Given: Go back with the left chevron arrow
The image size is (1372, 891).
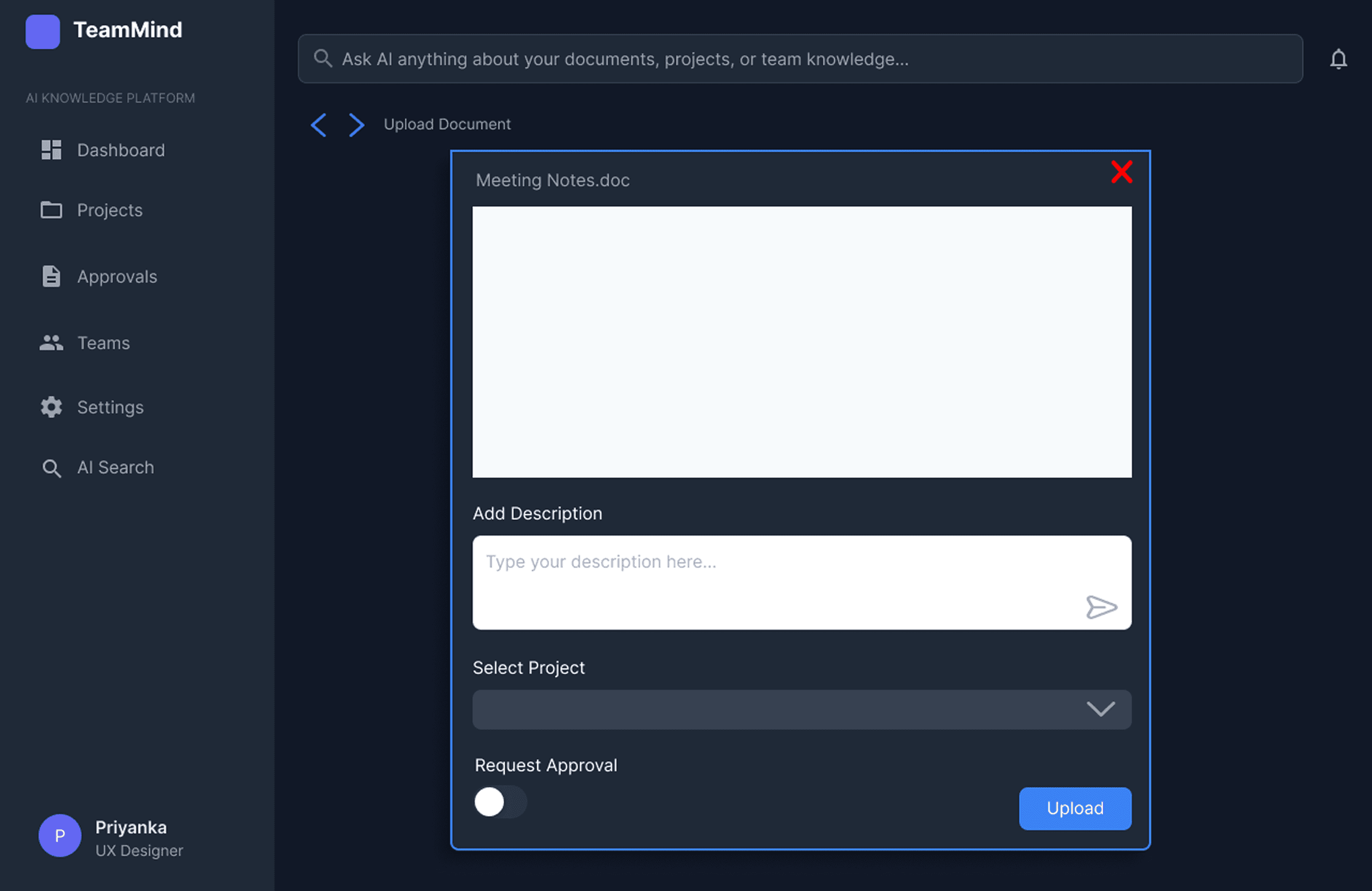Looking at the screenshot, I should pyautogui.click(x=319, y=124).
